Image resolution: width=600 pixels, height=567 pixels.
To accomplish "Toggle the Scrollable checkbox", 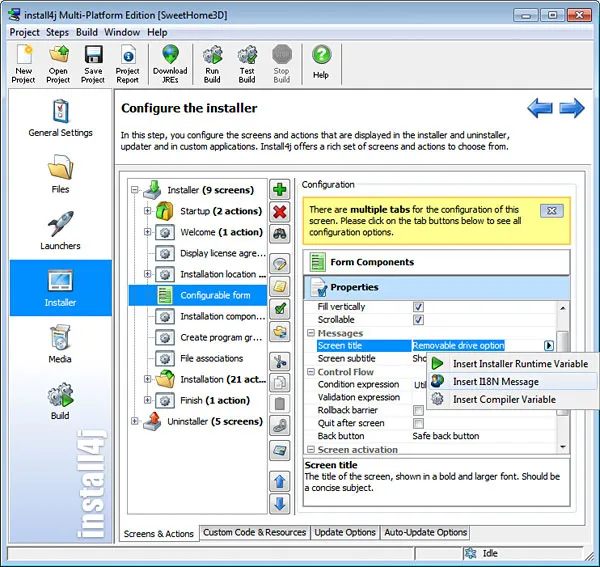I will pos(418,320).
